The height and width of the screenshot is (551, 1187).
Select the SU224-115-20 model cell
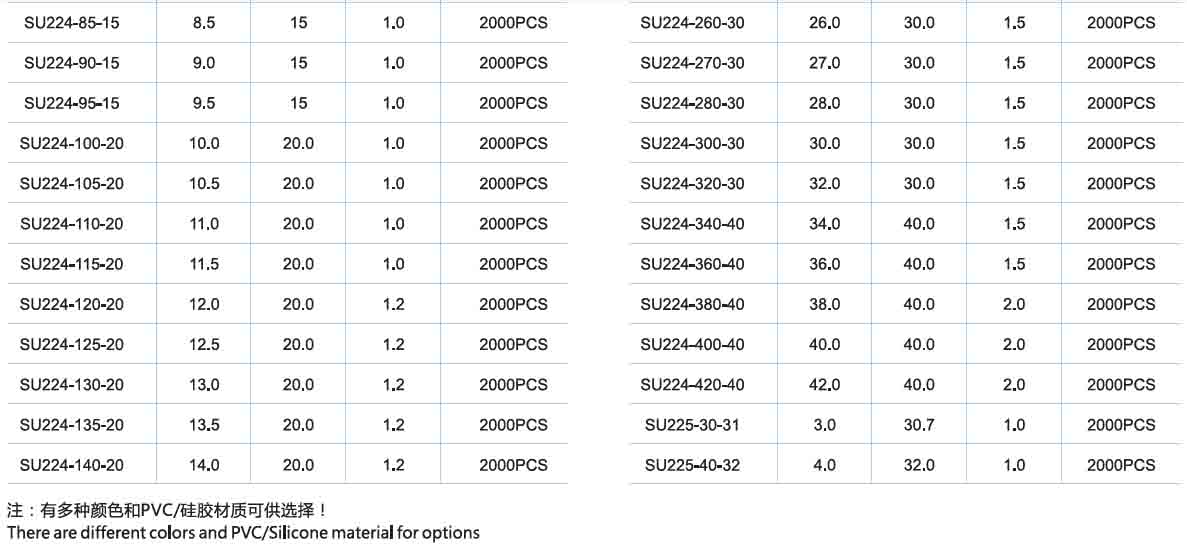coord(72,263)
